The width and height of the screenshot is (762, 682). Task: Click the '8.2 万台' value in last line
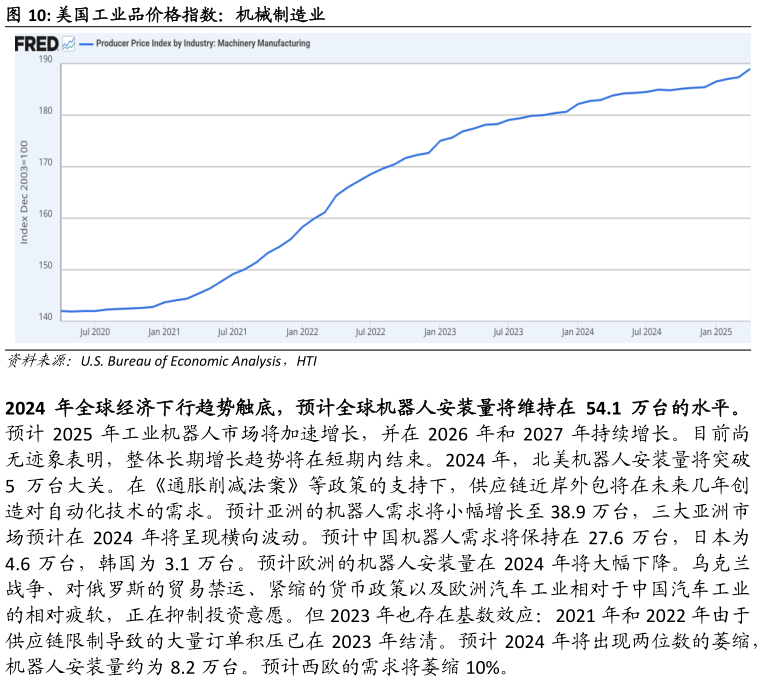[x=205, y=667]
